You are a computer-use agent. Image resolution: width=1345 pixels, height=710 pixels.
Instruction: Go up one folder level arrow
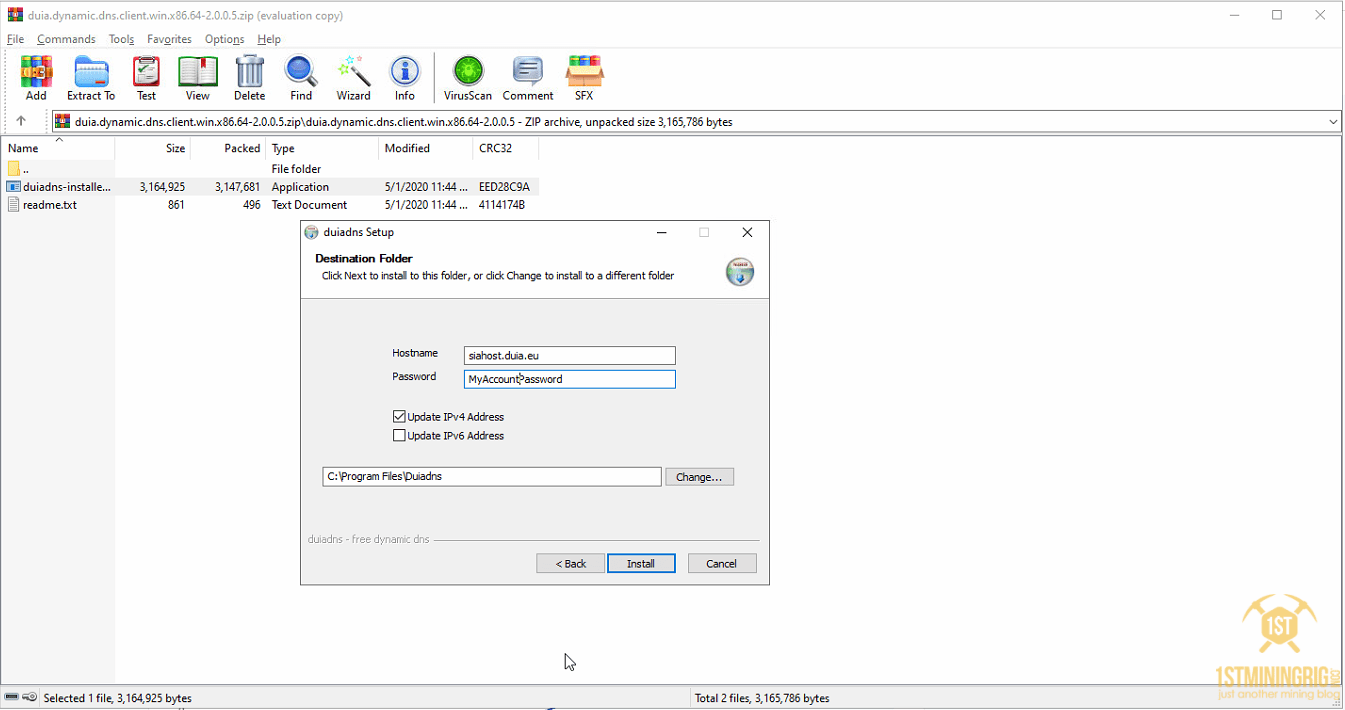[21, 122]
